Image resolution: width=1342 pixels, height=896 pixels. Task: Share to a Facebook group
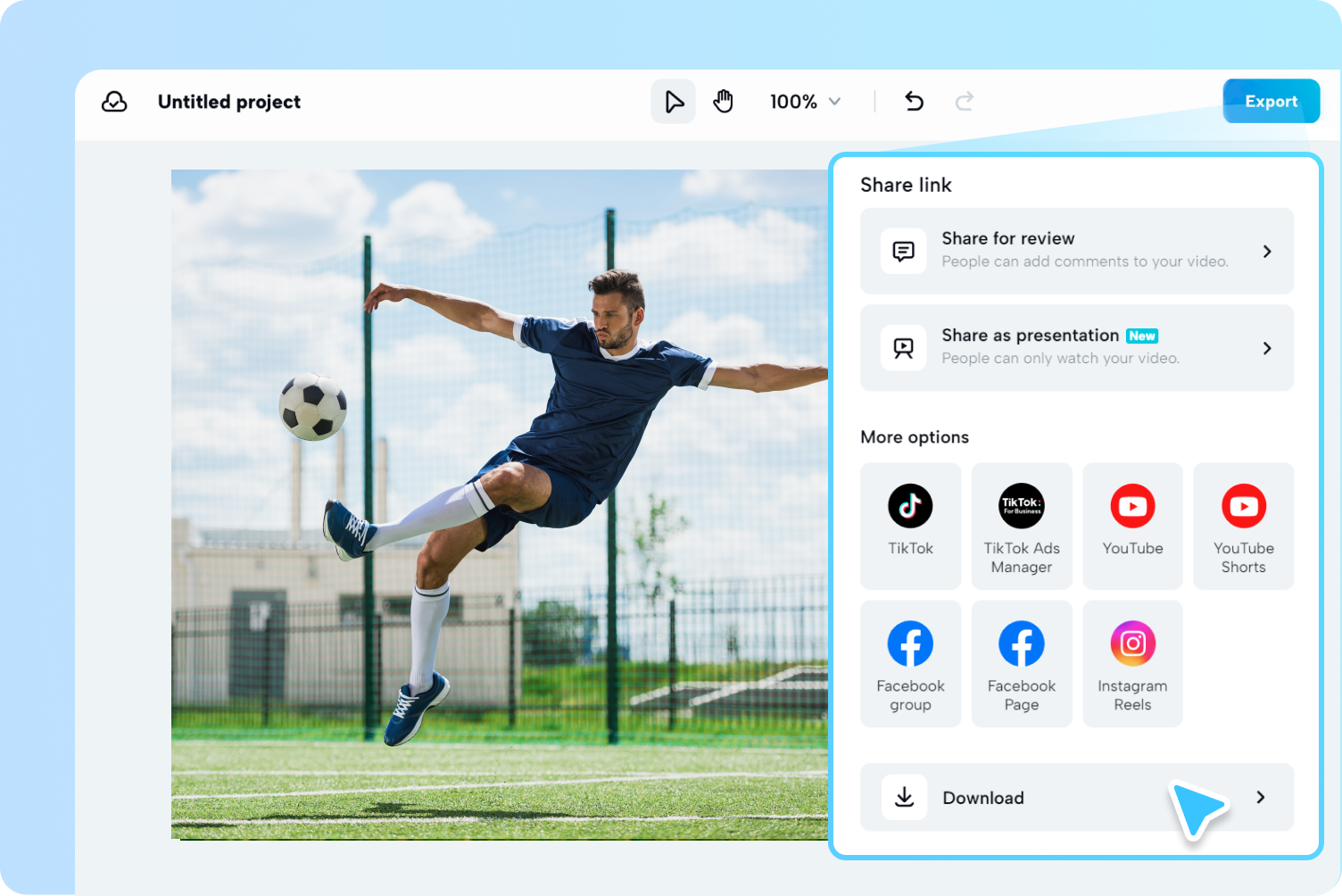910,663
